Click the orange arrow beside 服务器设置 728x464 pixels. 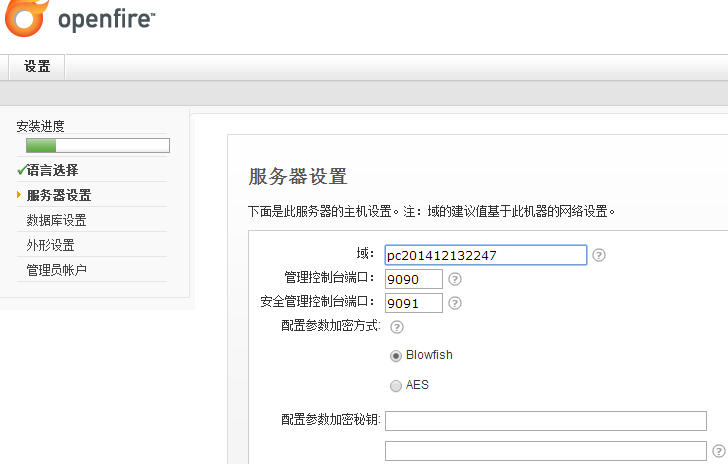point(19,195)
